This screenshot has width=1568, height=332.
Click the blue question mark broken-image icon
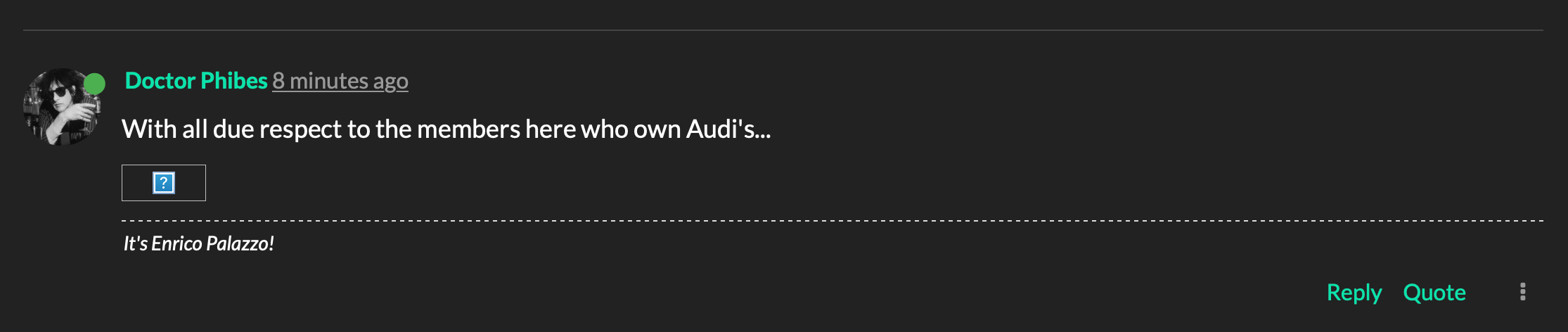164,183
